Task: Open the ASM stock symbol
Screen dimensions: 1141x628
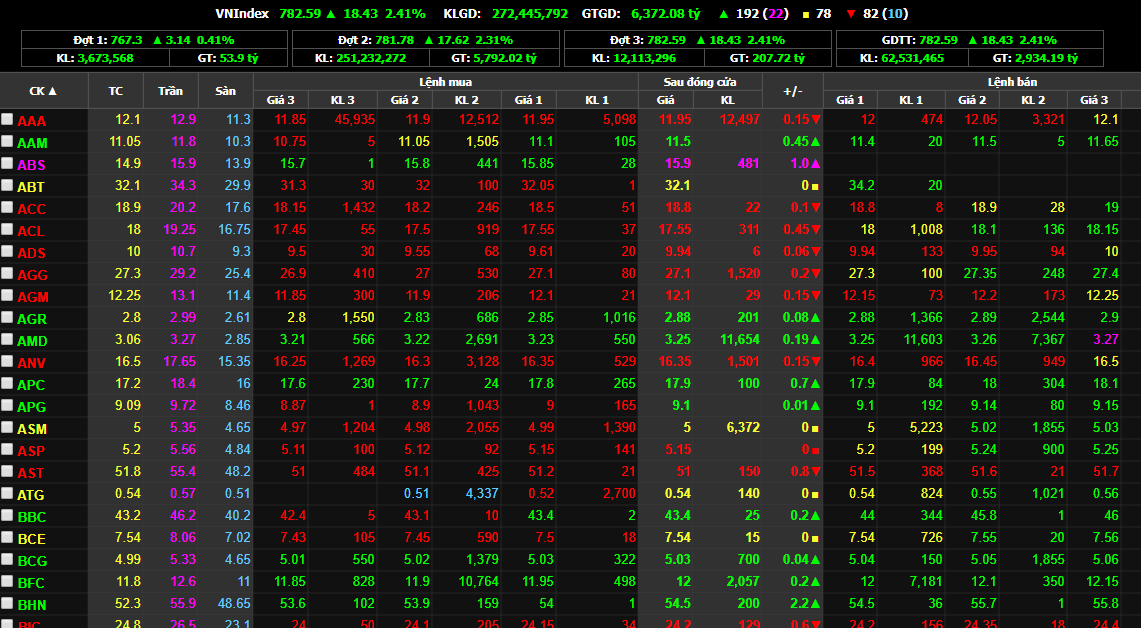Action: coord(32,429)
